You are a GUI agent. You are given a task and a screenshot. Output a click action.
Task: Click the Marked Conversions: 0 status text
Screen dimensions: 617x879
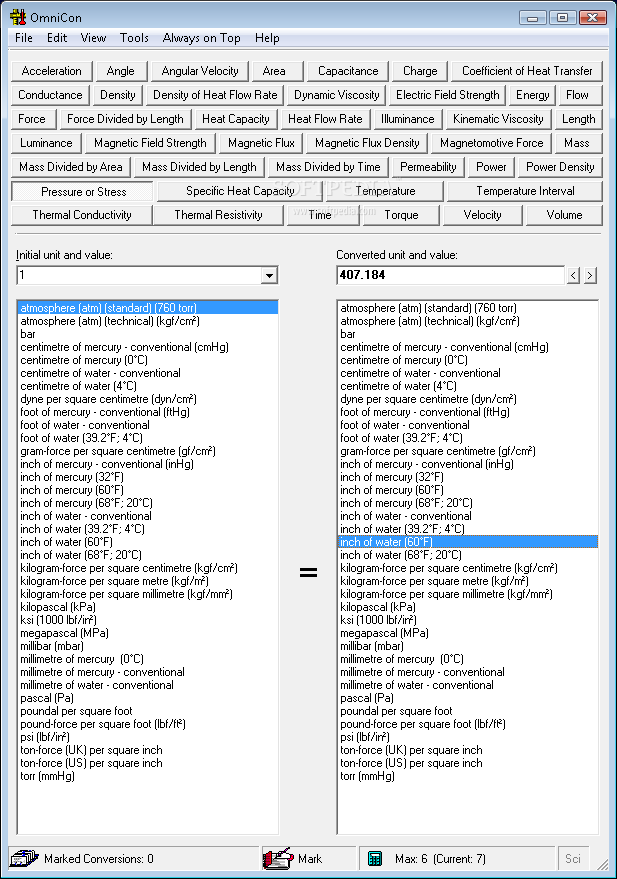[99, 859]
